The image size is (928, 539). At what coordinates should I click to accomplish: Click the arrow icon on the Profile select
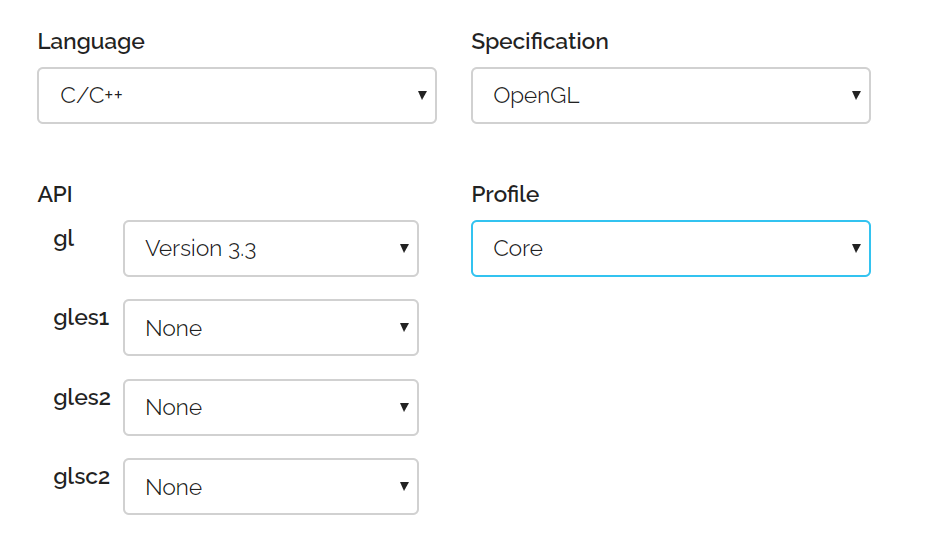856,248
